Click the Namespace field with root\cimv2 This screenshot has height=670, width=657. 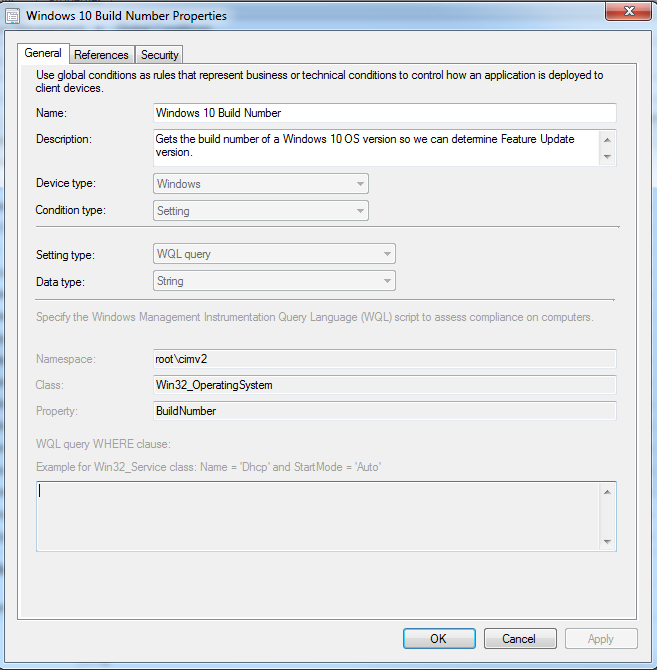coord(384,359)
